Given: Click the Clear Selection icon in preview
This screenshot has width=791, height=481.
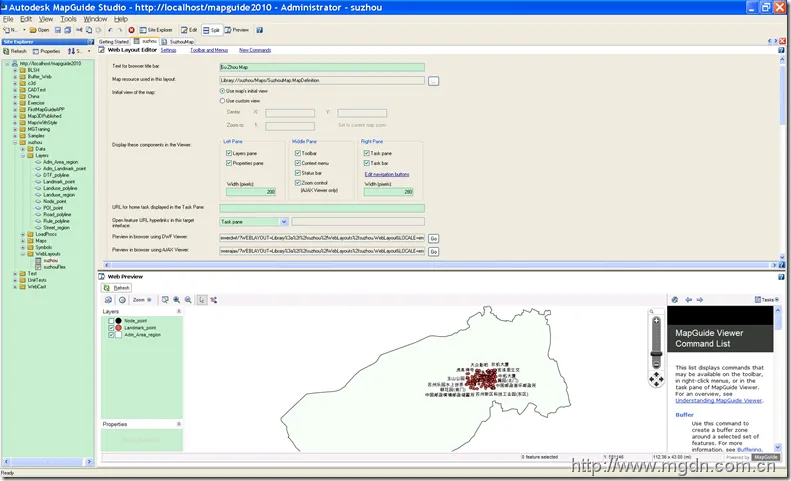Looking at the screenshot, I should coord(214,300).
